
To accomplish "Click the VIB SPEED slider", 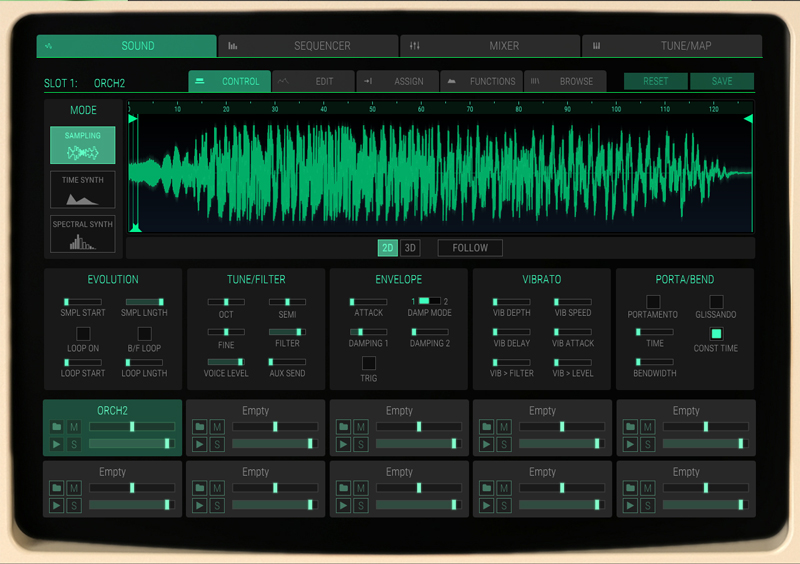I will (573, 302).
